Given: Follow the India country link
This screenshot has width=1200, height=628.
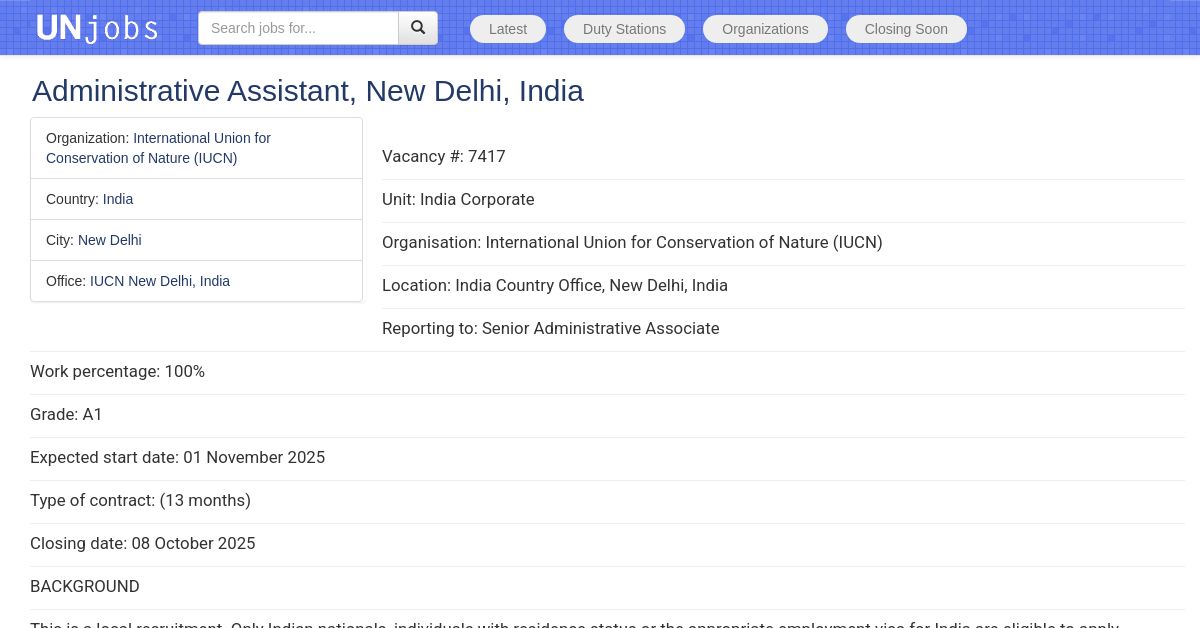Looking at the screenshot, I should 118,199.
